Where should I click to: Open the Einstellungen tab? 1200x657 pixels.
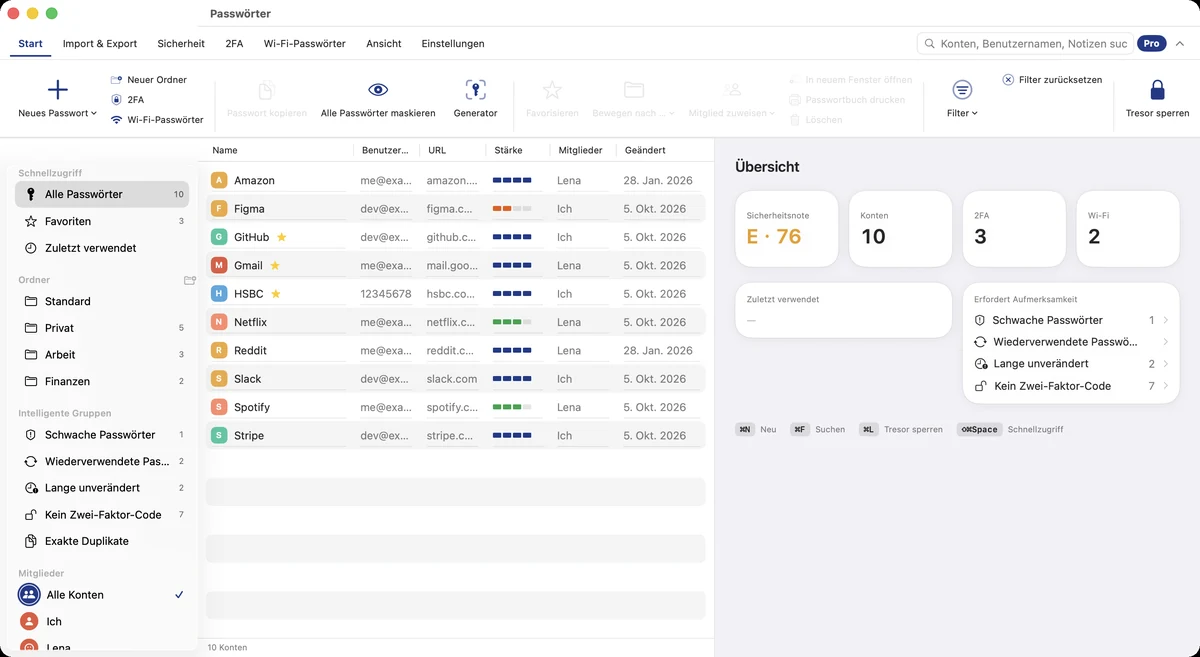point(453,44)
